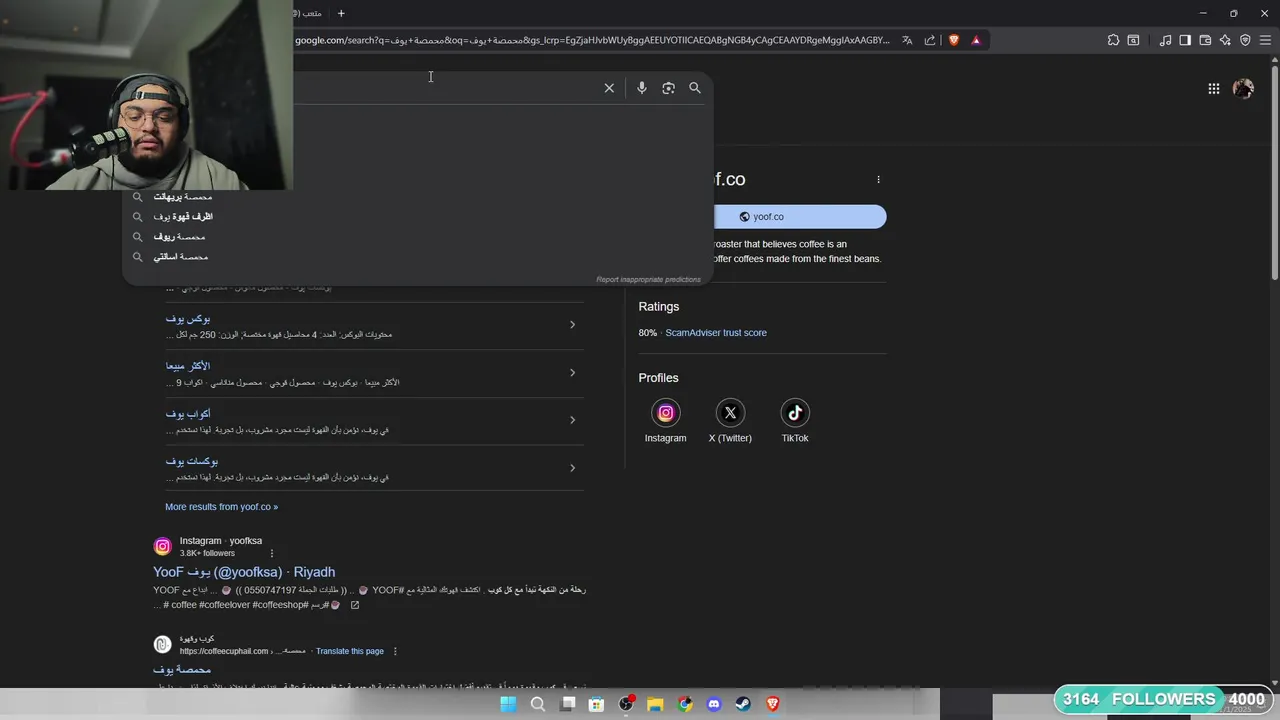Open options menu for Instagram result
The image size is (1280, 720).
(271, 553)
